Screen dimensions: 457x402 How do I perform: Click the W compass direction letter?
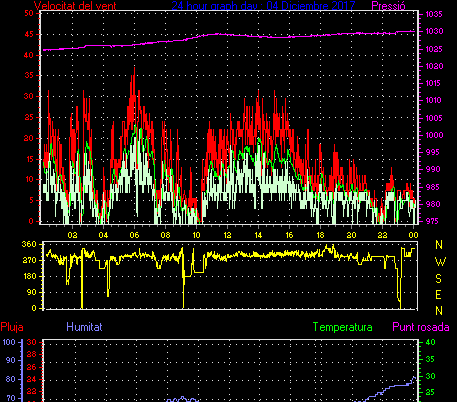click(440, 262)
